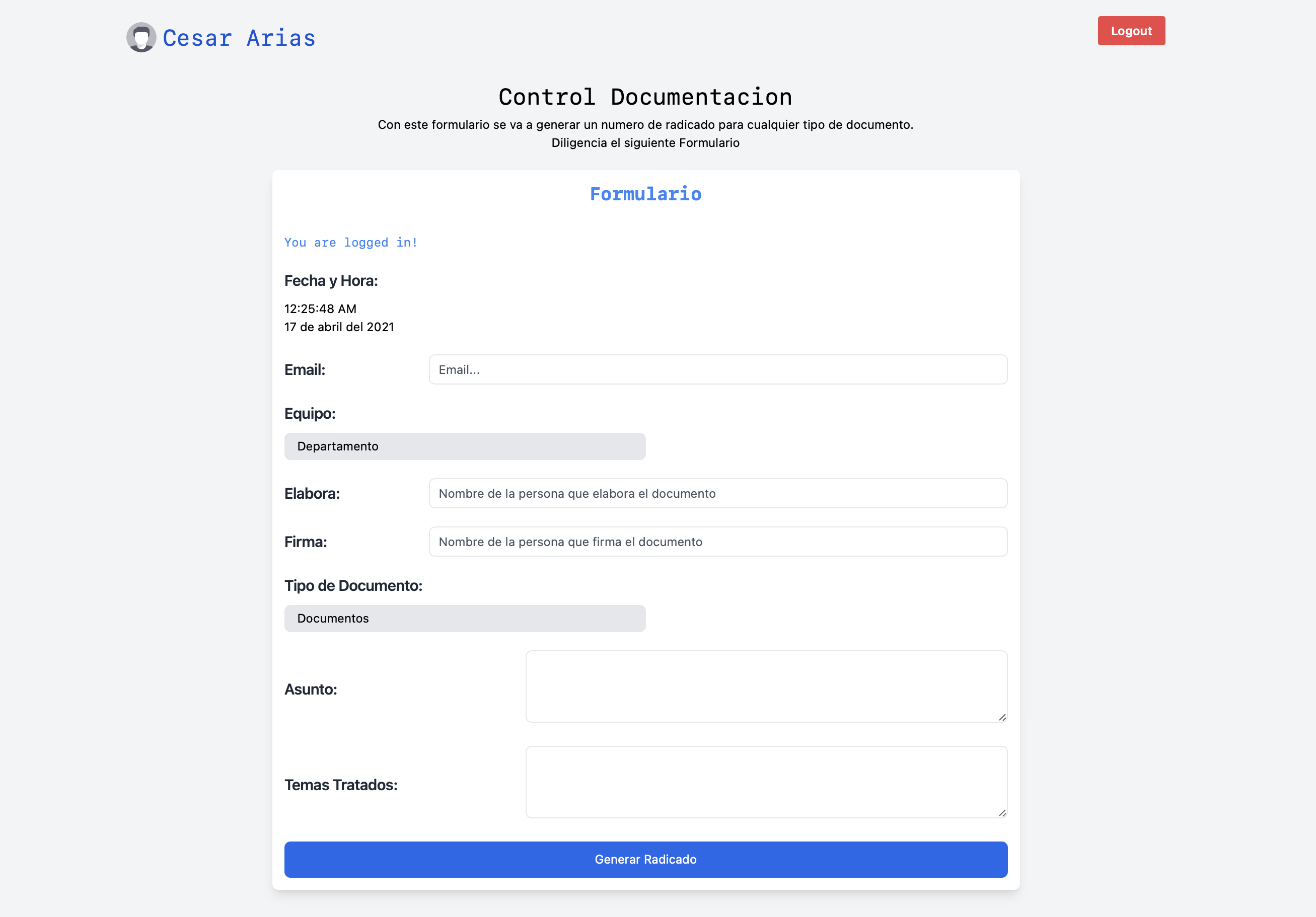Click the Formulario heading
Screen dimensions: 1316x917
(645, 194)
